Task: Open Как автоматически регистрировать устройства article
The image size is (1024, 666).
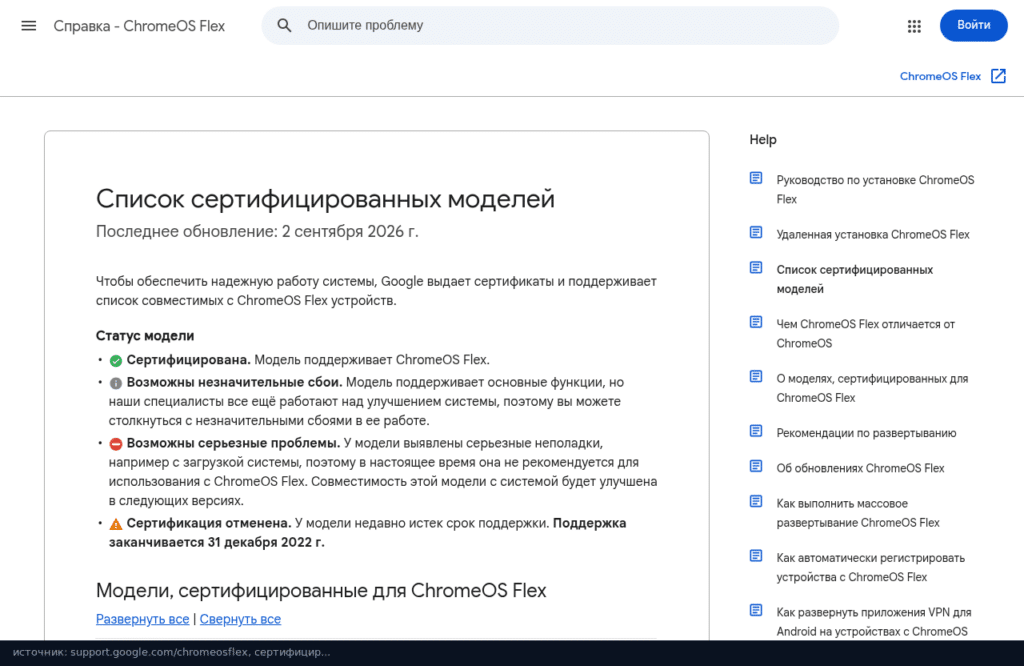Action: point(871,567)
